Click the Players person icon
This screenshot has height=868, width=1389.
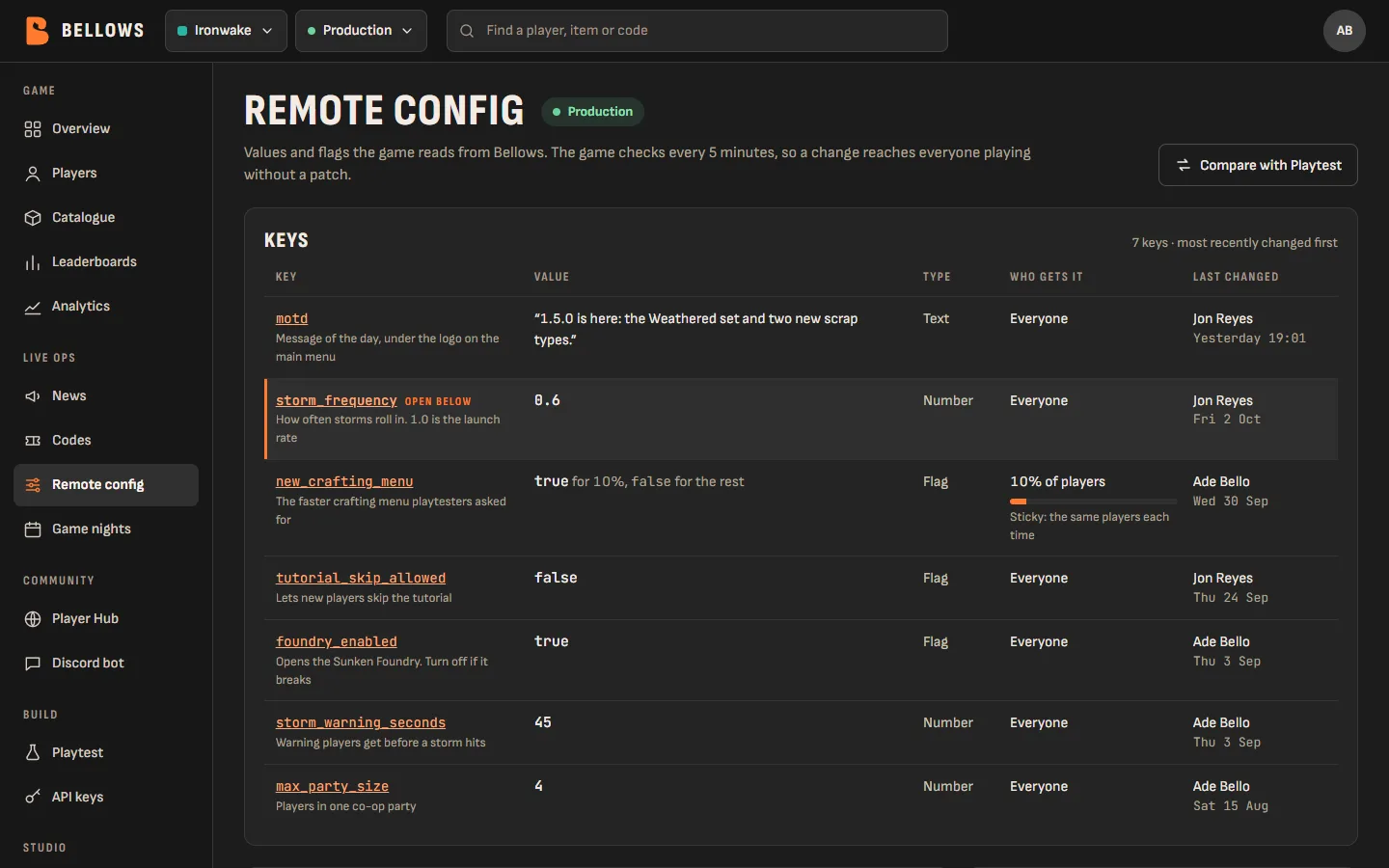click(x=33, y=174)
